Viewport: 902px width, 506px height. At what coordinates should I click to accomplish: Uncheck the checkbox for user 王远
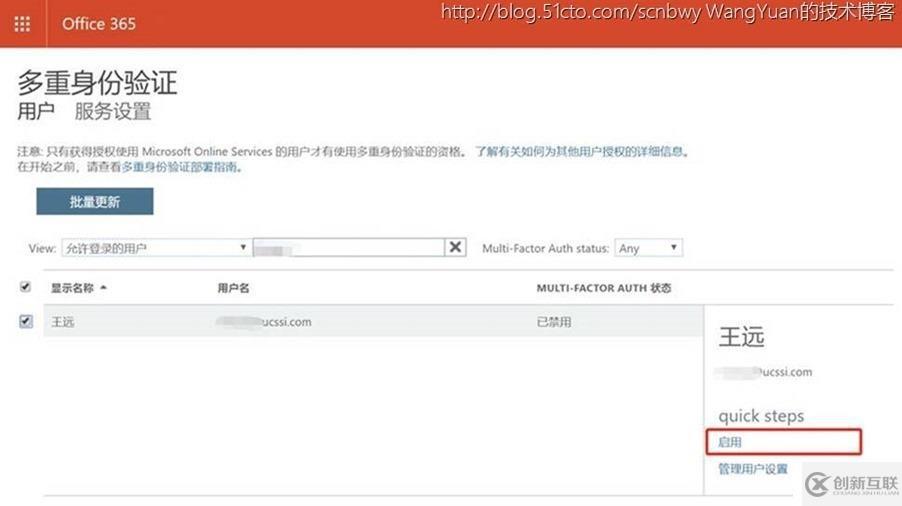tap(26, 321)
